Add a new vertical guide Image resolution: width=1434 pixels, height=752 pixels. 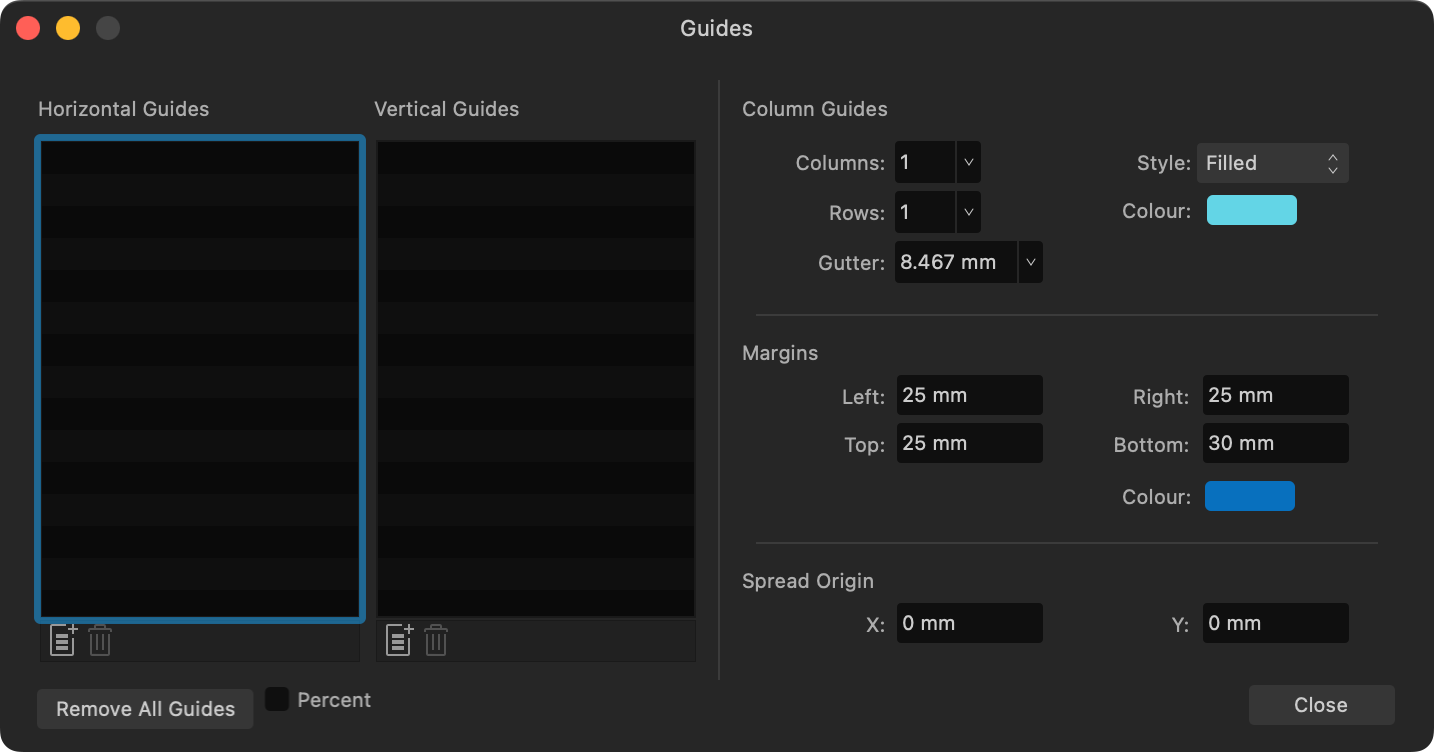(398, 640)
